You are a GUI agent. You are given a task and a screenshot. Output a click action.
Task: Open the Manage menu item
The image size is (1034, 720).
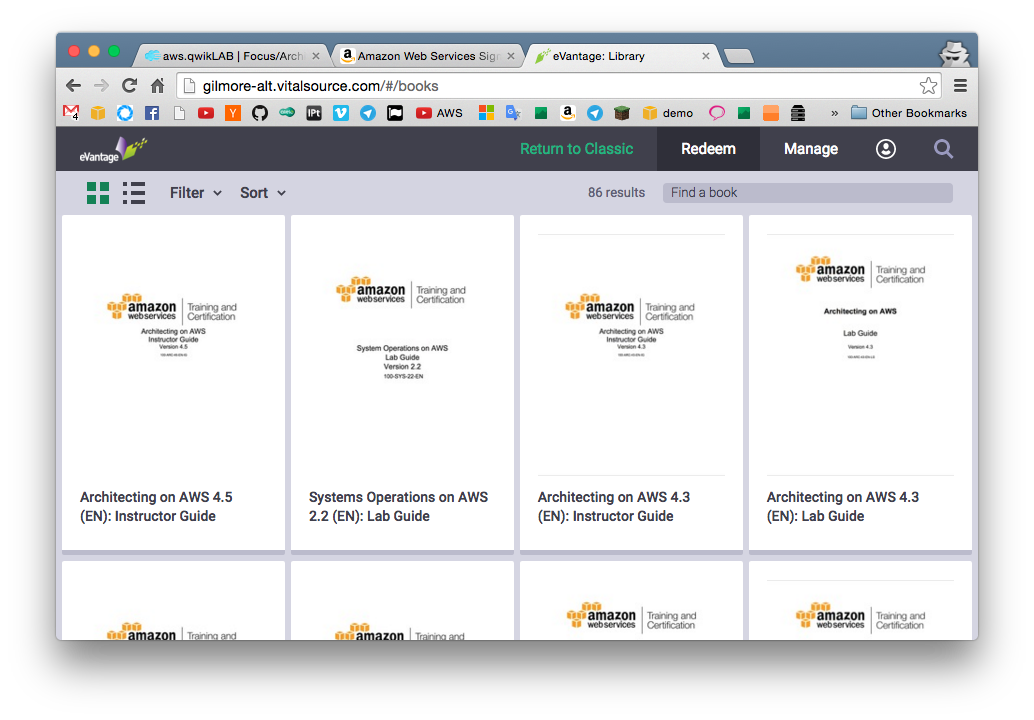(810, 149)
